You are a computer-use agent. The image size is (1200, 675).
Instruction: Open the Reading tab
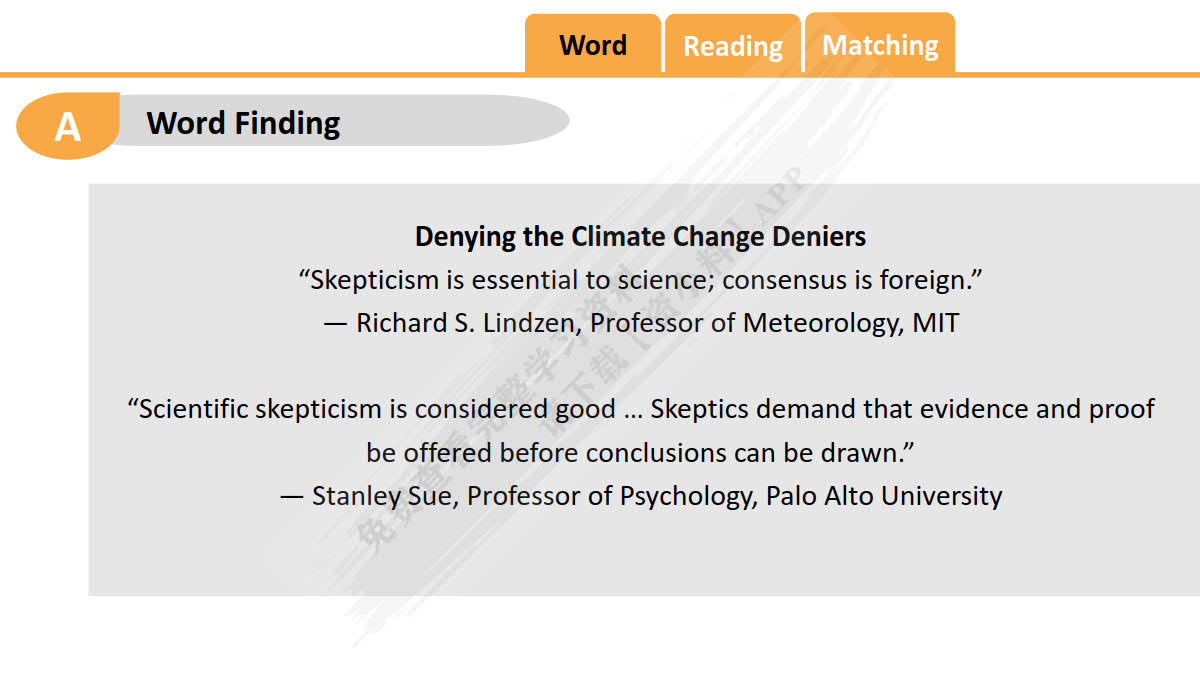(x=732, y=46)
